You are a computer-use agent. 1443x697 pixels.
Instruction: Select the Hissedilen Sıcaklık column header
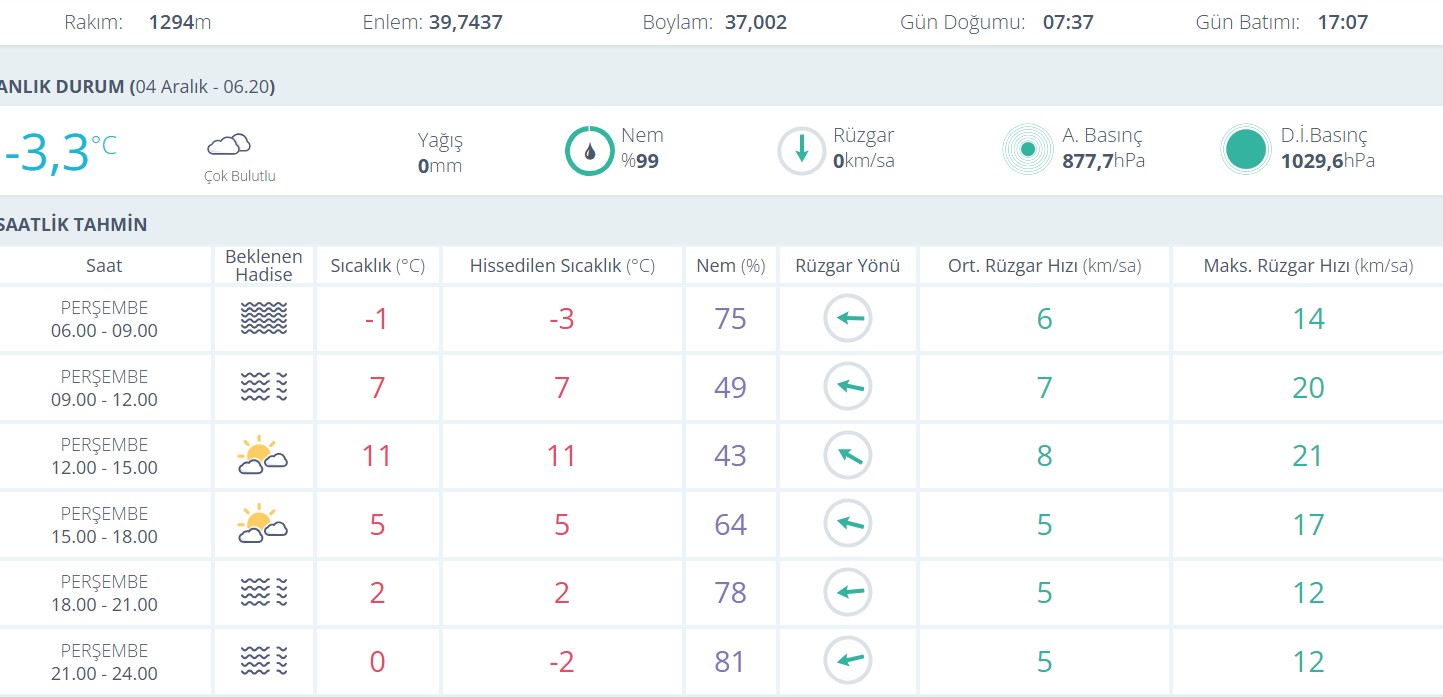[x=562, y=266]
